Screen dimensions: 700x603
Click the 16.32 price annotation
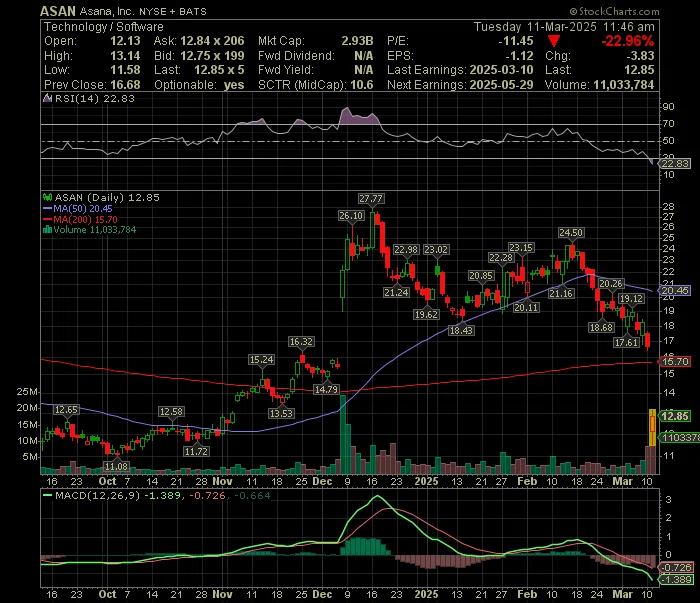301,342
